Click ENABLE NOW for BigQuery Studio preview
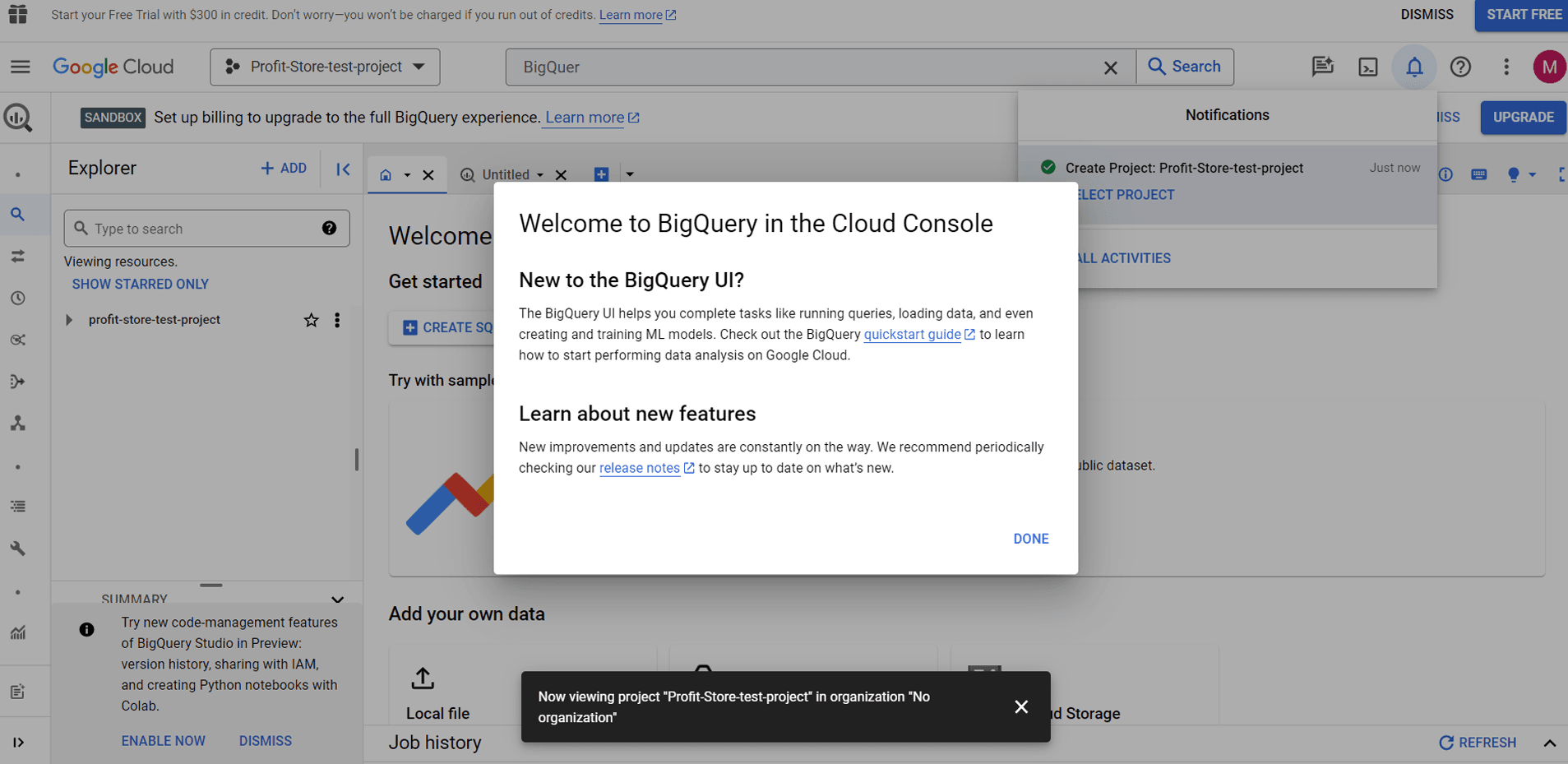Viewport: 1568px width, 764px height. 164,741
